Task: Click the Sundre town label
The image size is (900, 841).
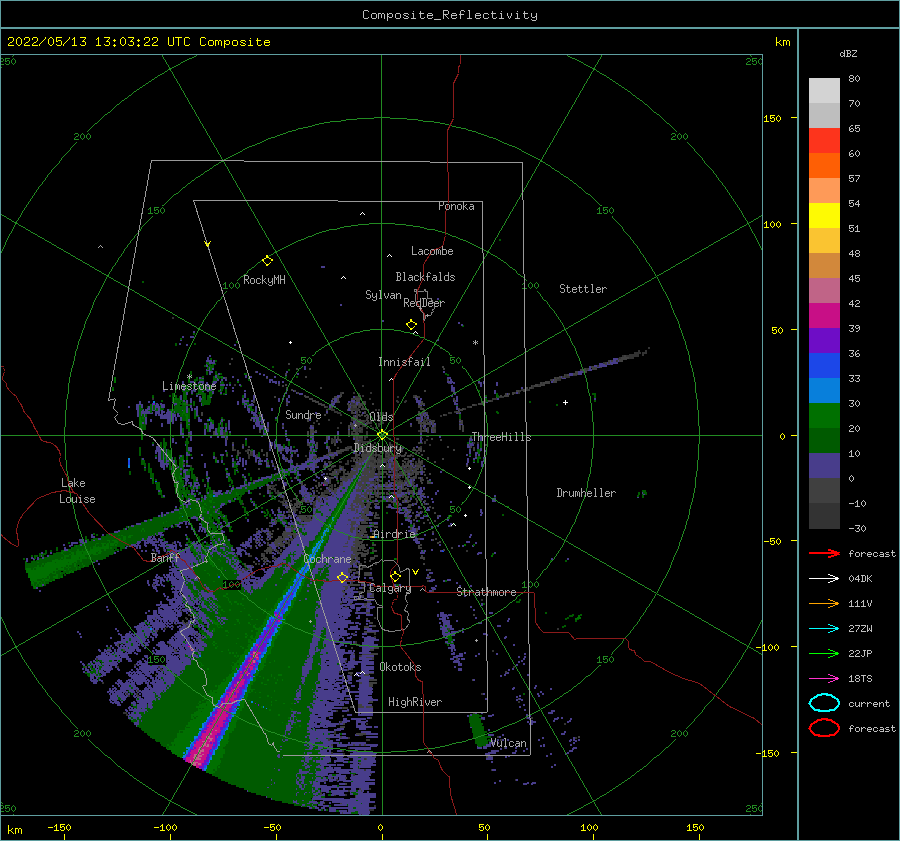Action: coord(303,414)
